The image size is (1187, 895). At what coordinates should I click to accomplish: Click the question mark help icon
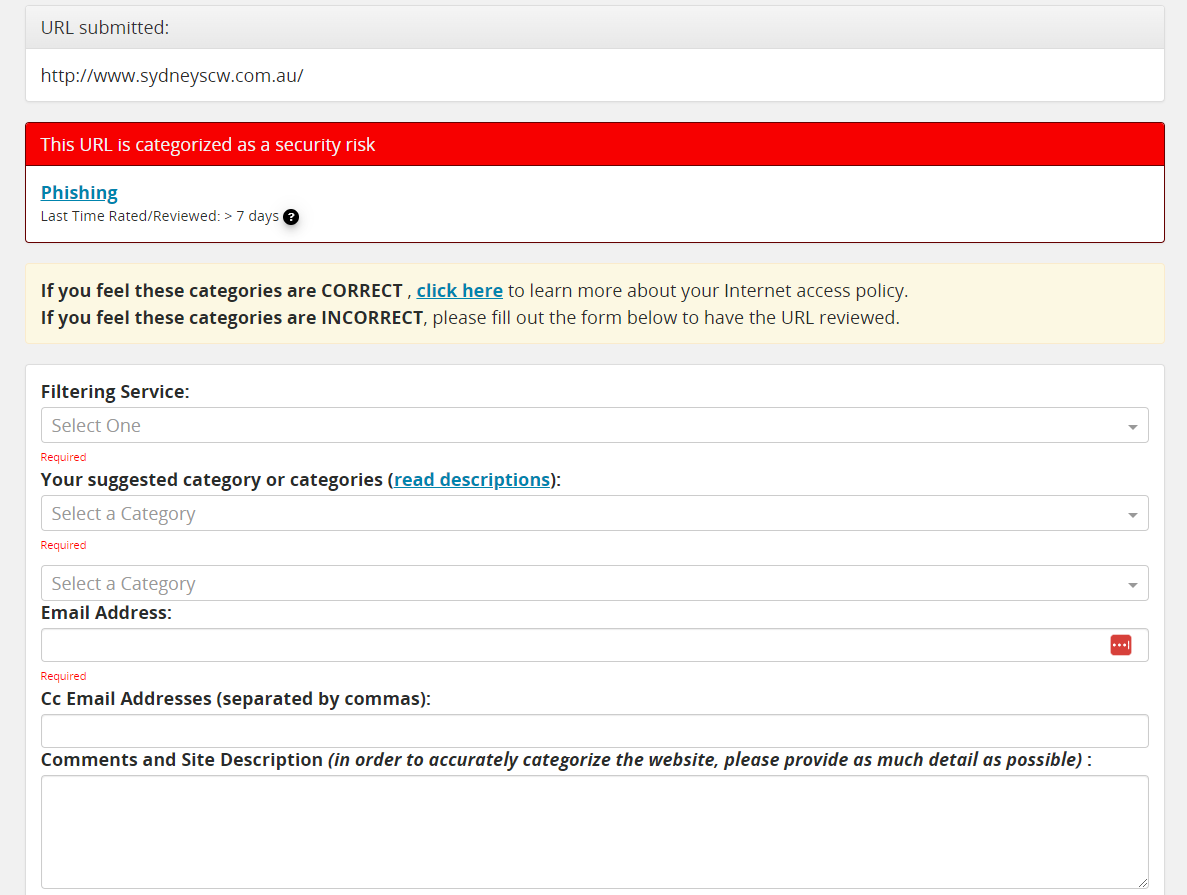[291, 216]
